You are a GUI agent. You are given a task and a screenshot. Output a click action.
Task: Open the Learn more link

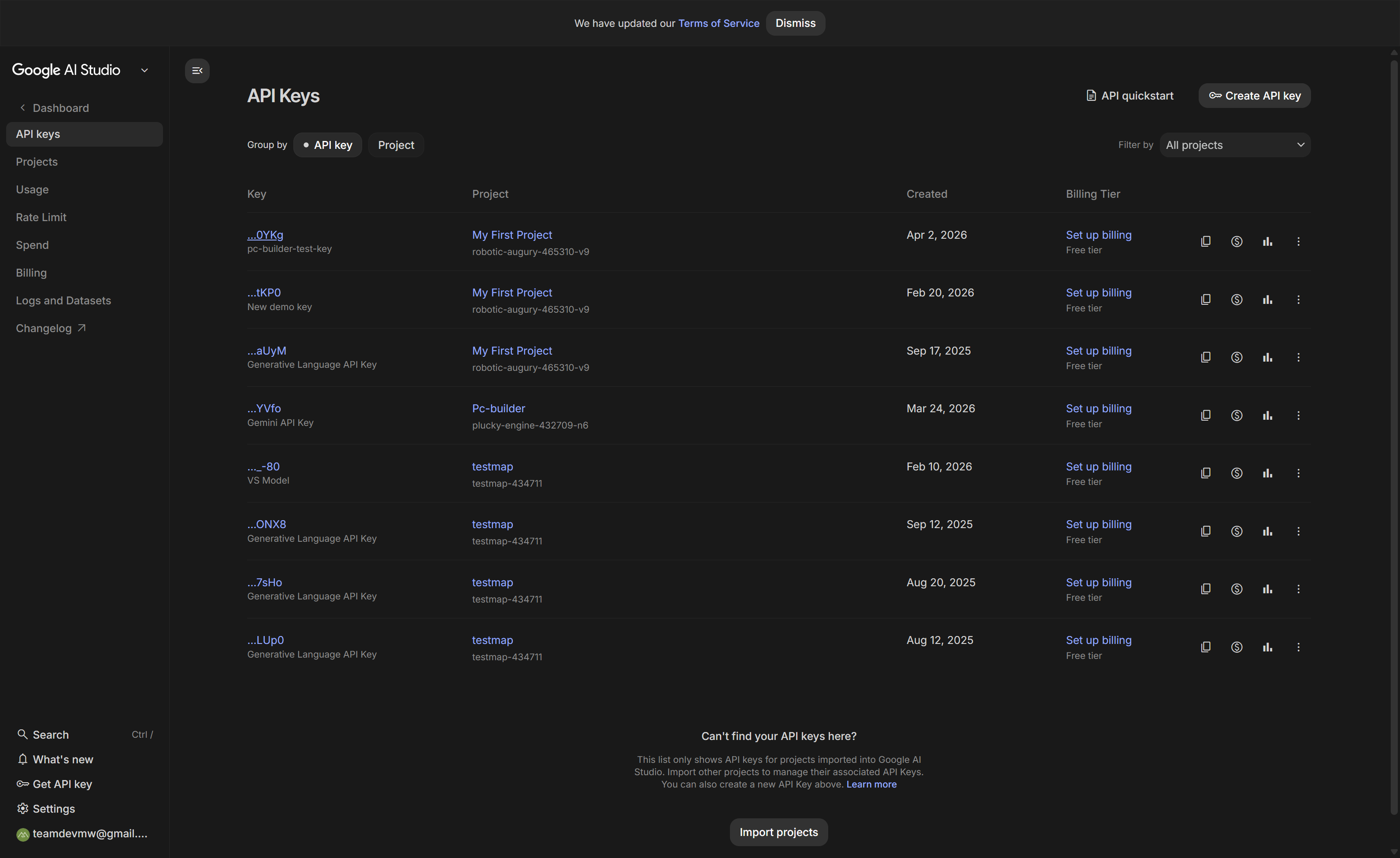pyautogui.click(x=872, y=784)
